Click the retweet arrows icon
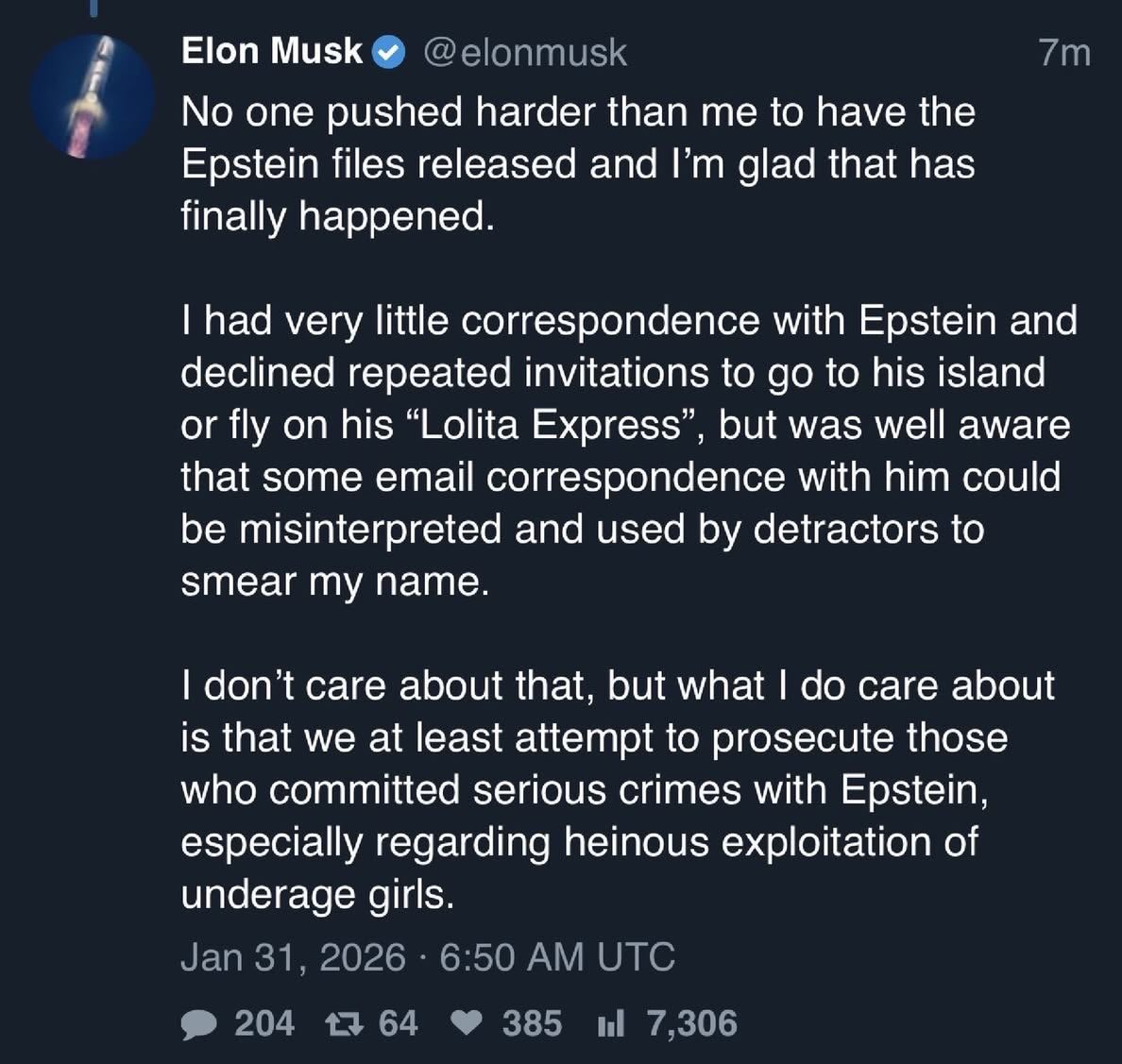This screenshot has height=1064, width=1122. click(339, 1024)
